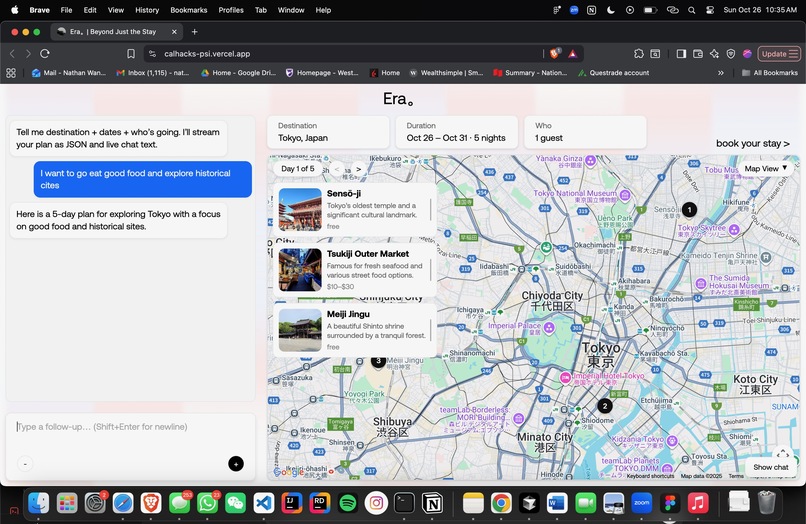Open Brave Wallet icon
The image size is (806, 524).
click(698, 53)
